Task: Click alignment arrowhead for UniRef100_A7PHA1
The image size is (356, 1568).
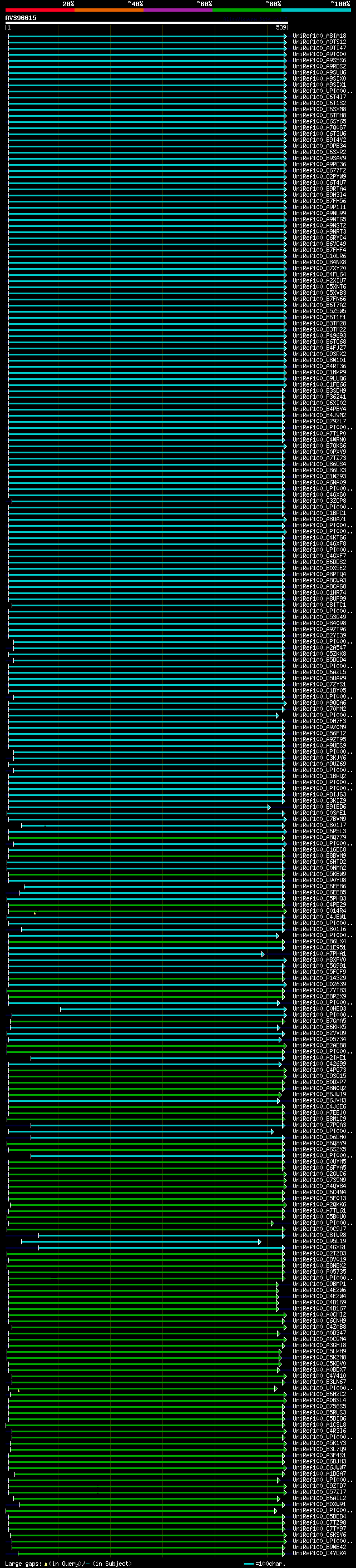Action: [x=263, y=954]
